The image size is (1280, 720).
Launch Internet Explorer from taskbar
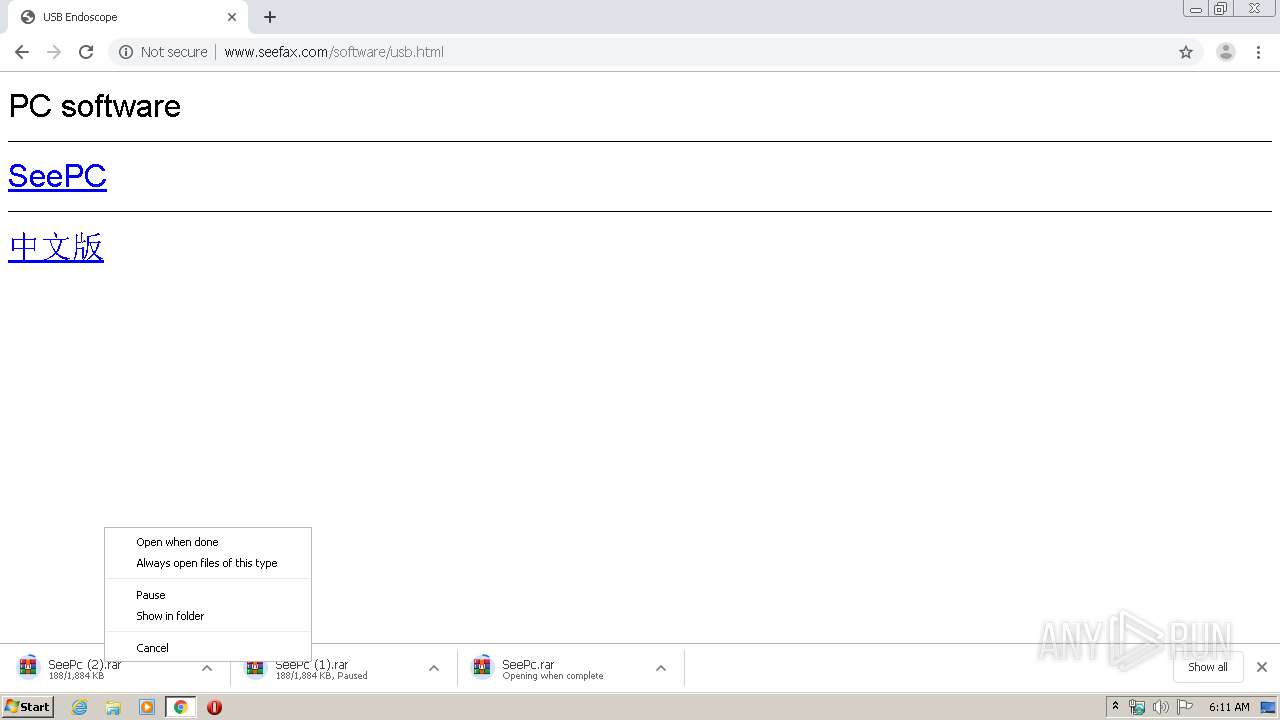79,707
